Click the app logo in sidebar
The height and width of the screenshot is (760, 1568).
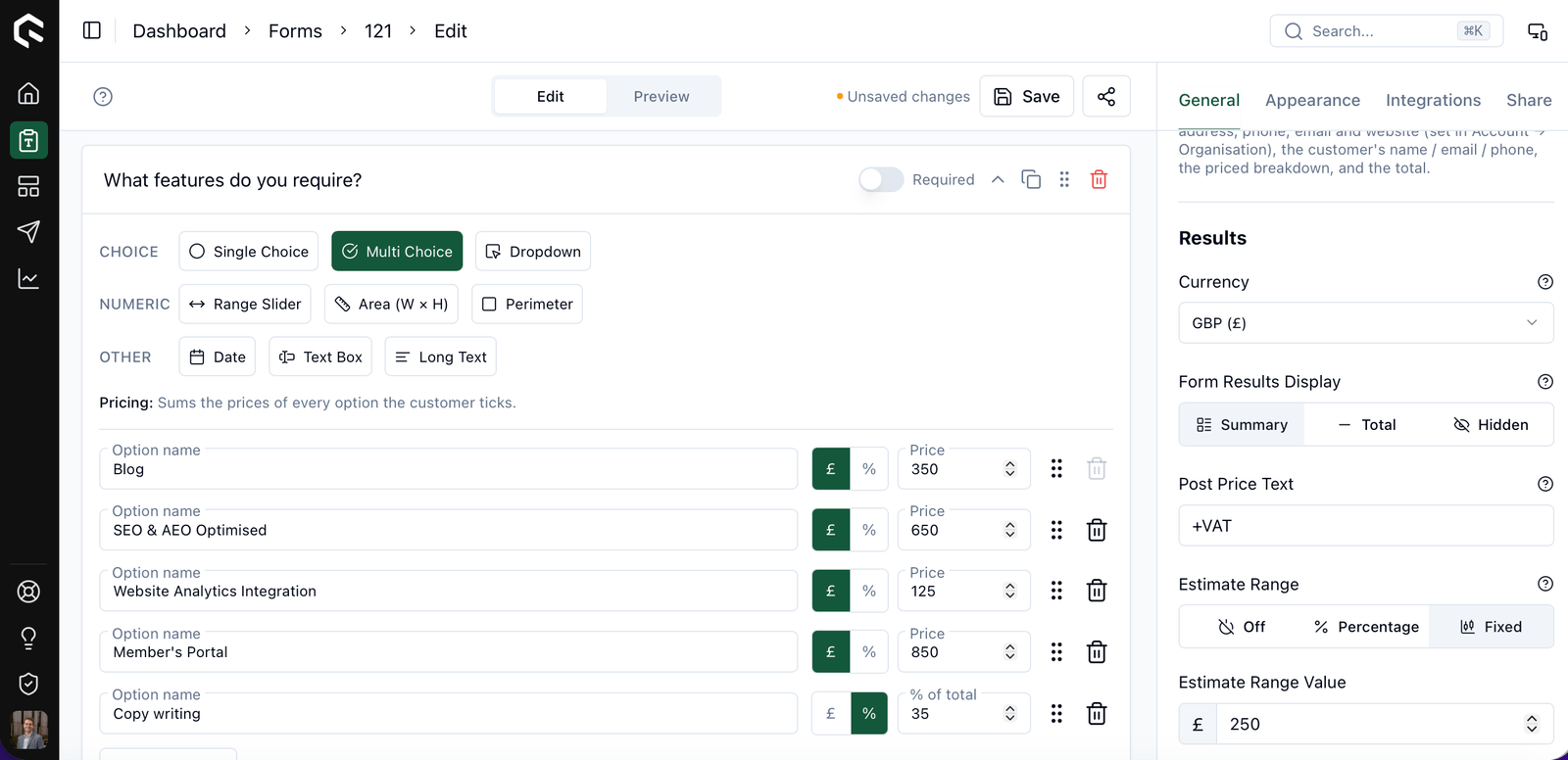pos(29,30)
